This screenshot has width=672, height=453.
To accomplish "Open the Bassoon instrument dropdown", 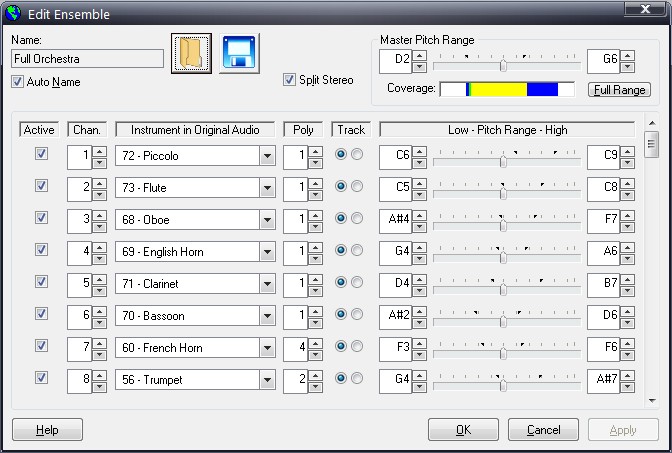I will click(x=267, y=316).
